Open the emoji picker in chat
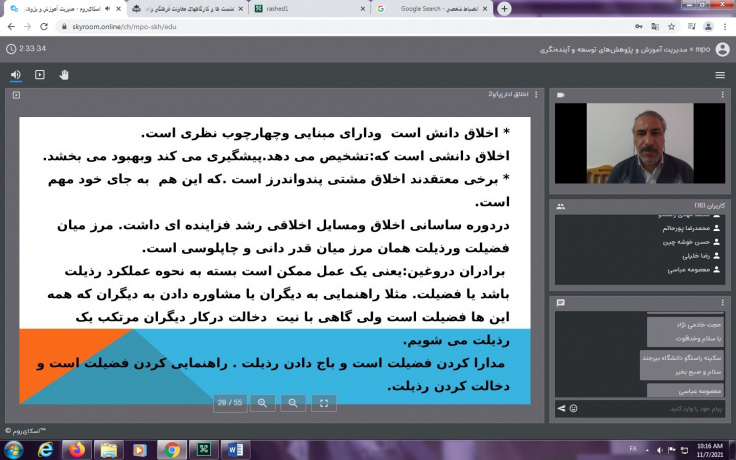 574,408
